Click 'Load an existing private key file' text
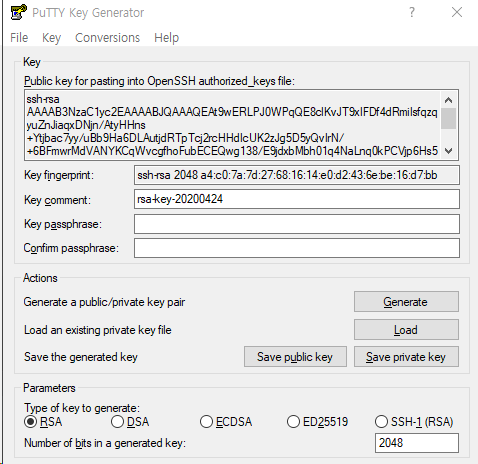 98,330
